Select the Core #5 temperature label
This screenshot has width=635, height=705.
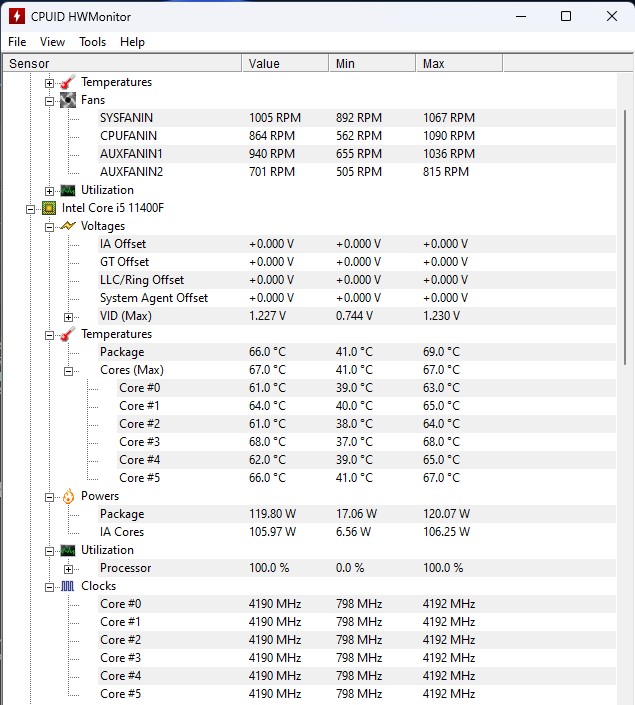(139, 477)
